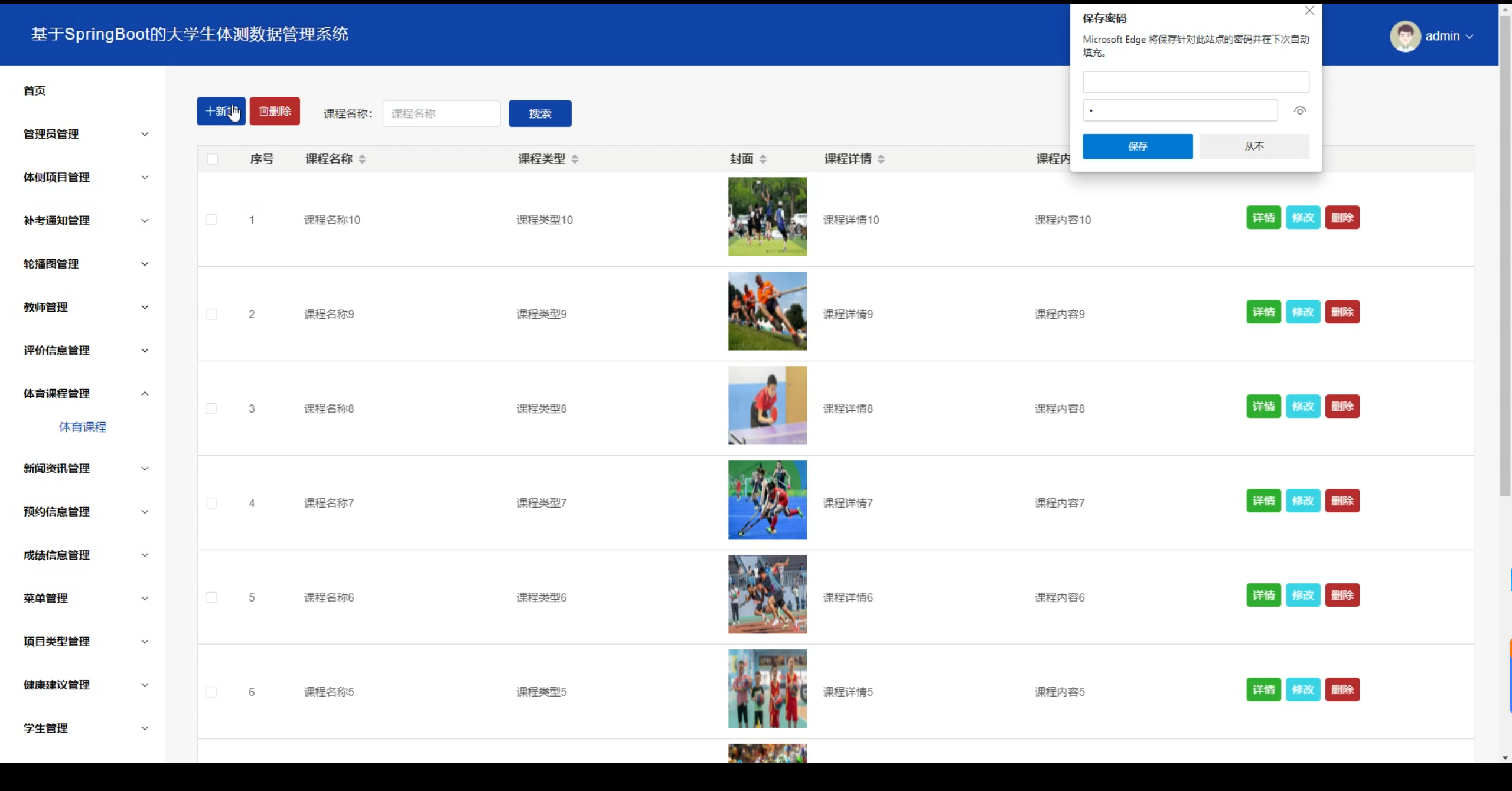Sort by 课程详情 column arrows
Image resolution: width=1512 pixels, height=791 pixels.
881,159
